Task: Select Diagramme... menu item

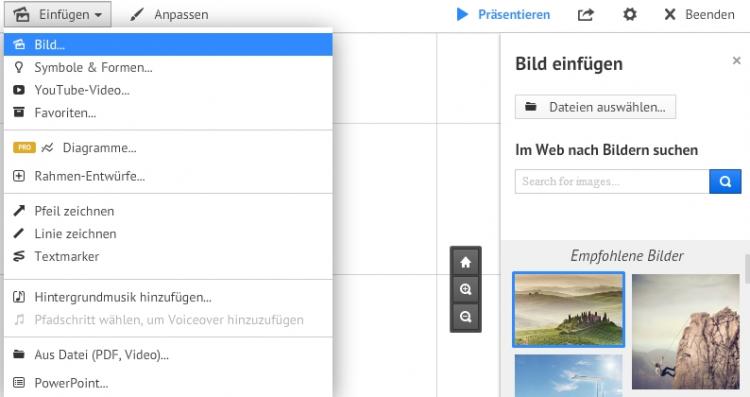Action: coord(168,148)
